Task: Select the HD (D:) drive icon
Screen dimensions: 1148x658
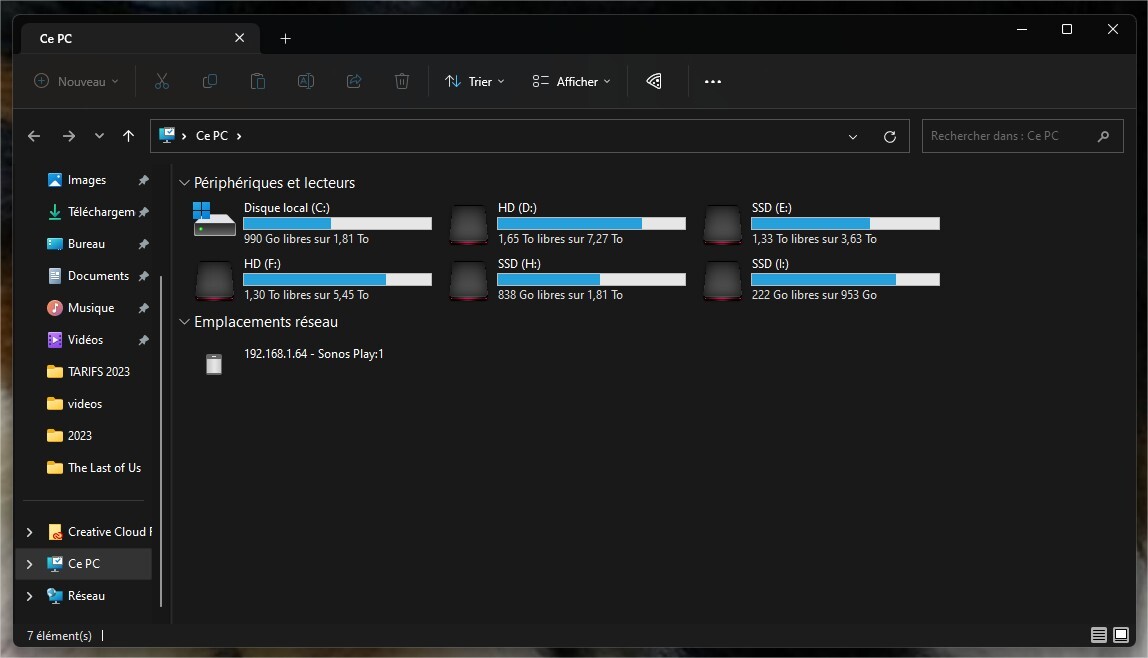Action: click(469, 224)
